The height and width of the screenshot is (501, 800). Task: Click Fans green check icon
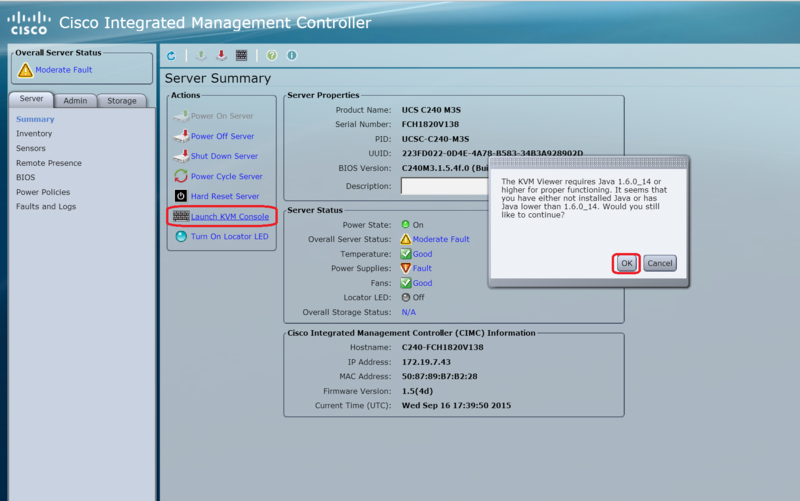[x=406, y=283]
